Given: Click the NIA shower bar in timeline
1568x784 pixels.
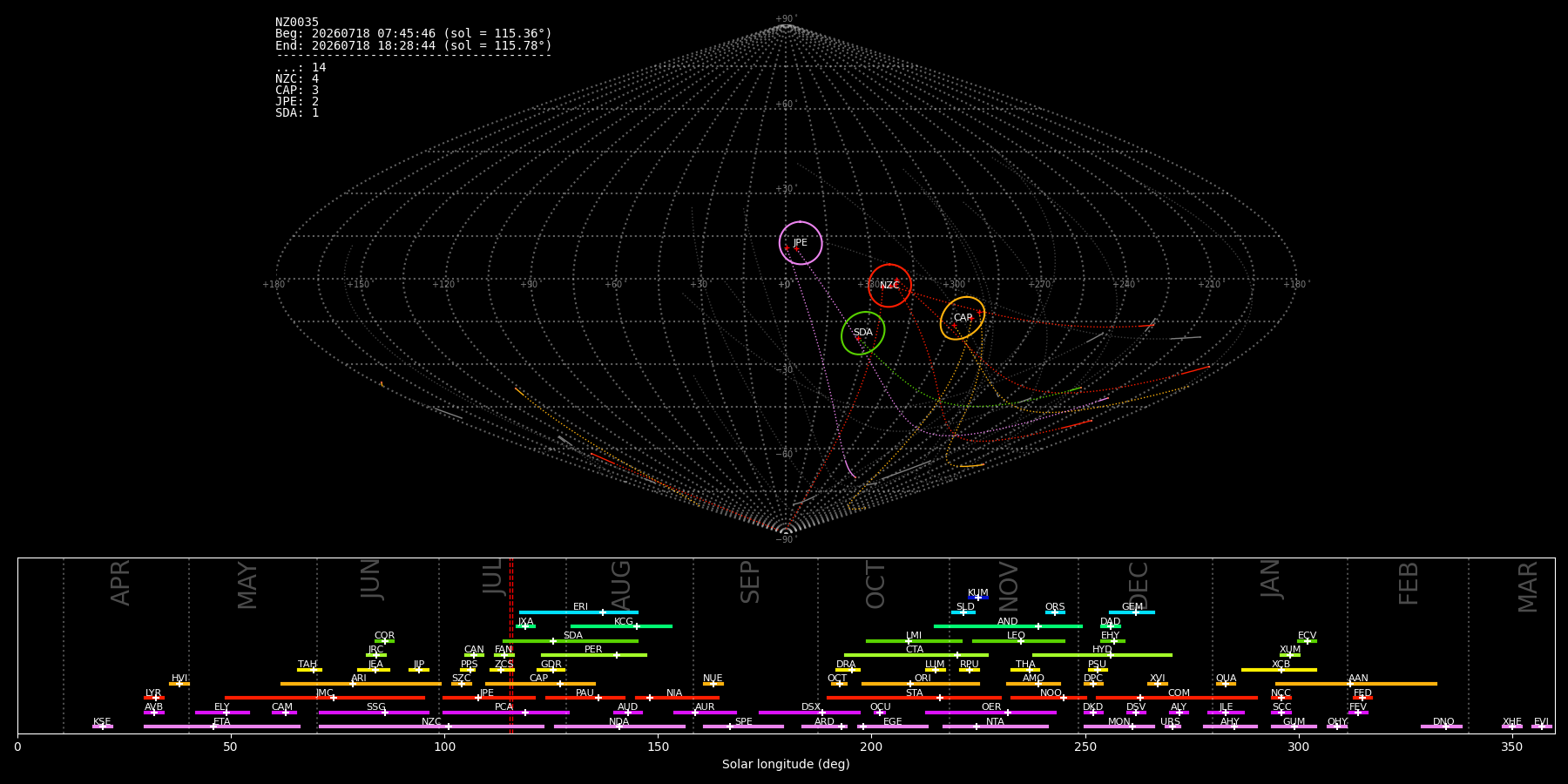Looking at the screenshot, I should click(677, 698).
